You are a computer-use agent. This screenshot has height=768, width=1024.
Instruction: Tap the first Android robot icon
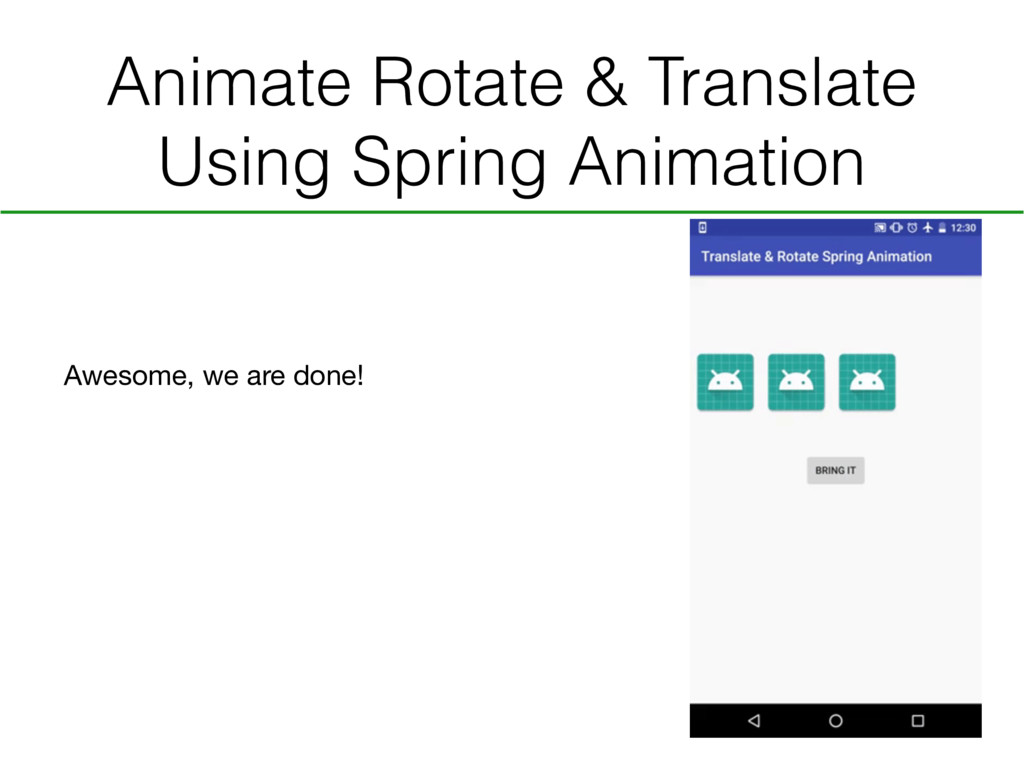(725, 382)
